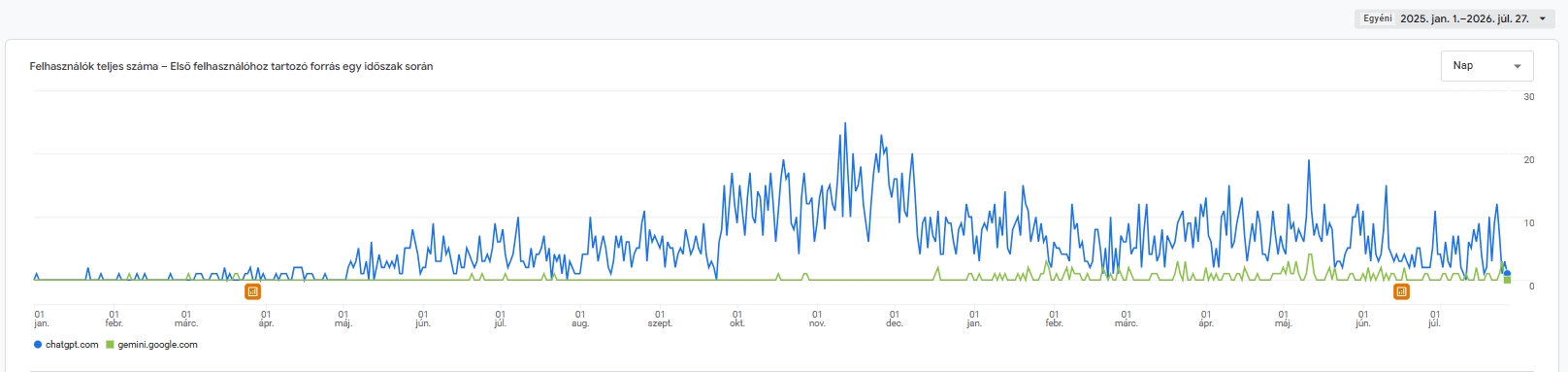1568x372 pixels.
Task: Click the 01 okt. x-axis label
Action: coord(737,319)
